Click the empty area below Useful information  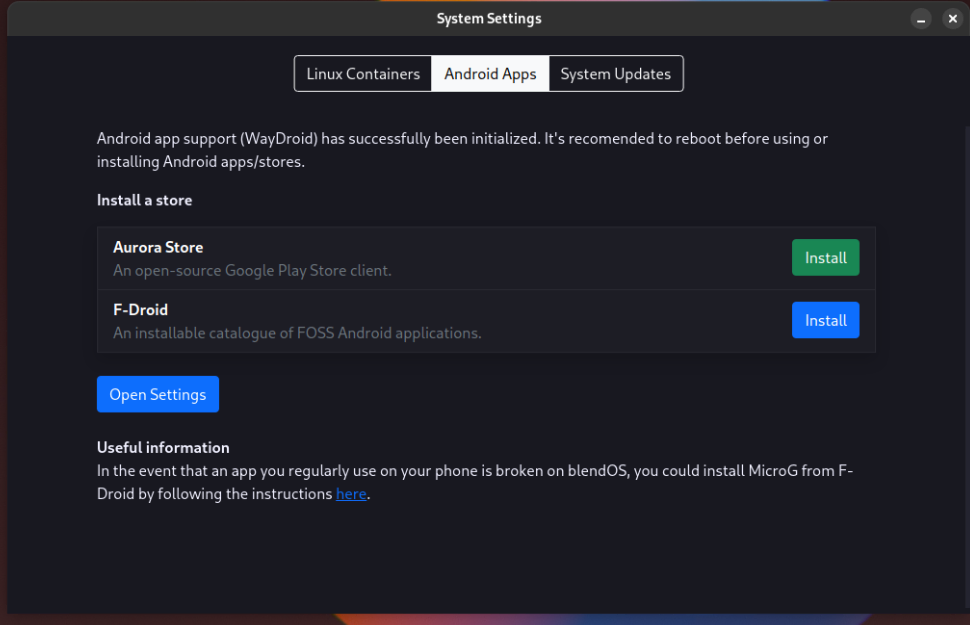tap(485, 560)
